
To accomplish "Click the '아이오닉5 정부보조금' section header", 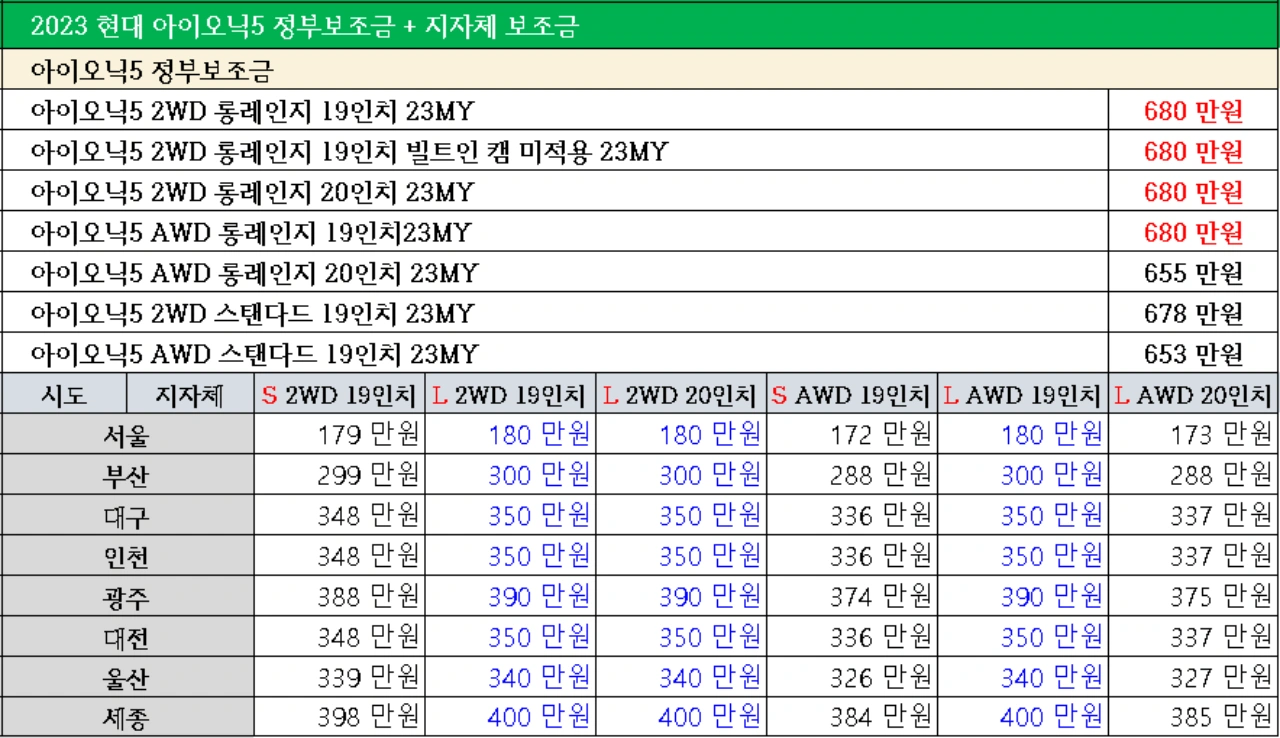I will click(640, 71).
